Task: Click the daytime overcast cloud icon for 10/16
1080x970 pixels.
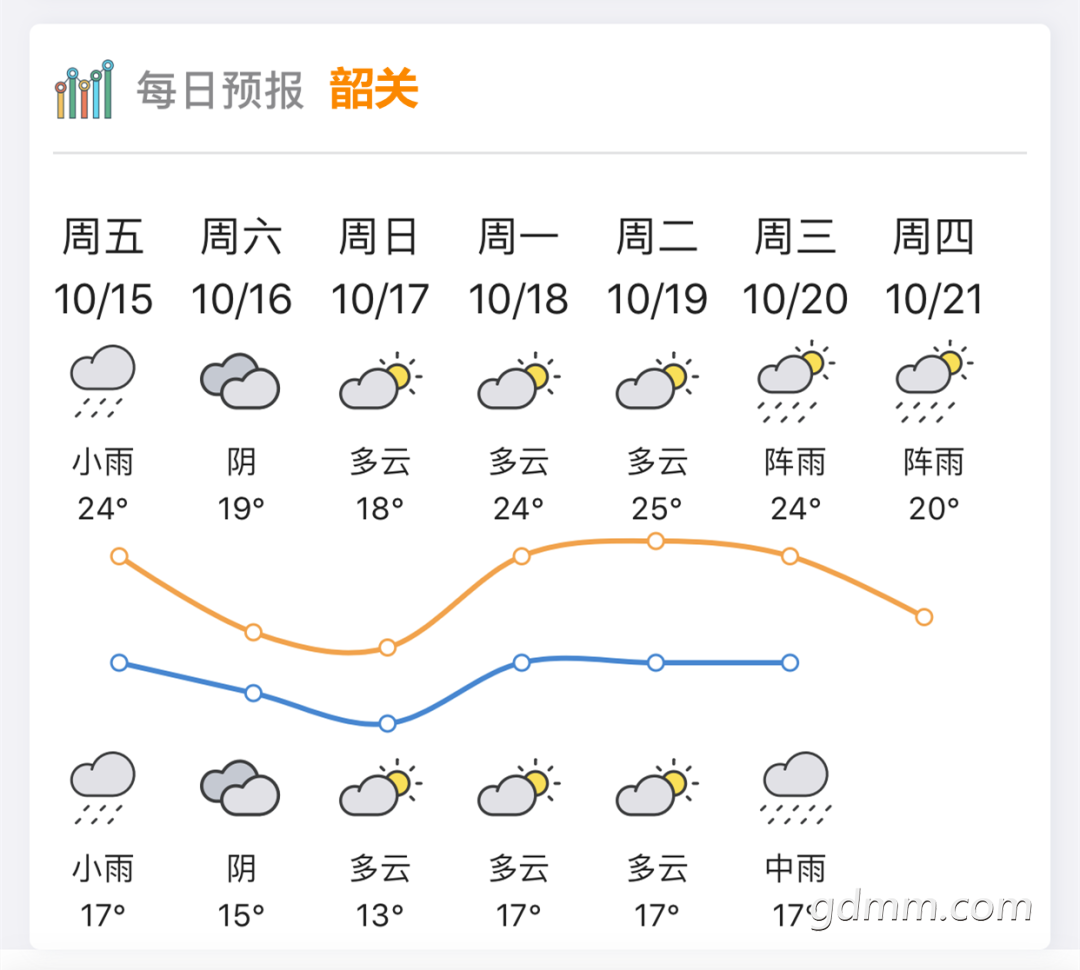Action: coord(240,382)
